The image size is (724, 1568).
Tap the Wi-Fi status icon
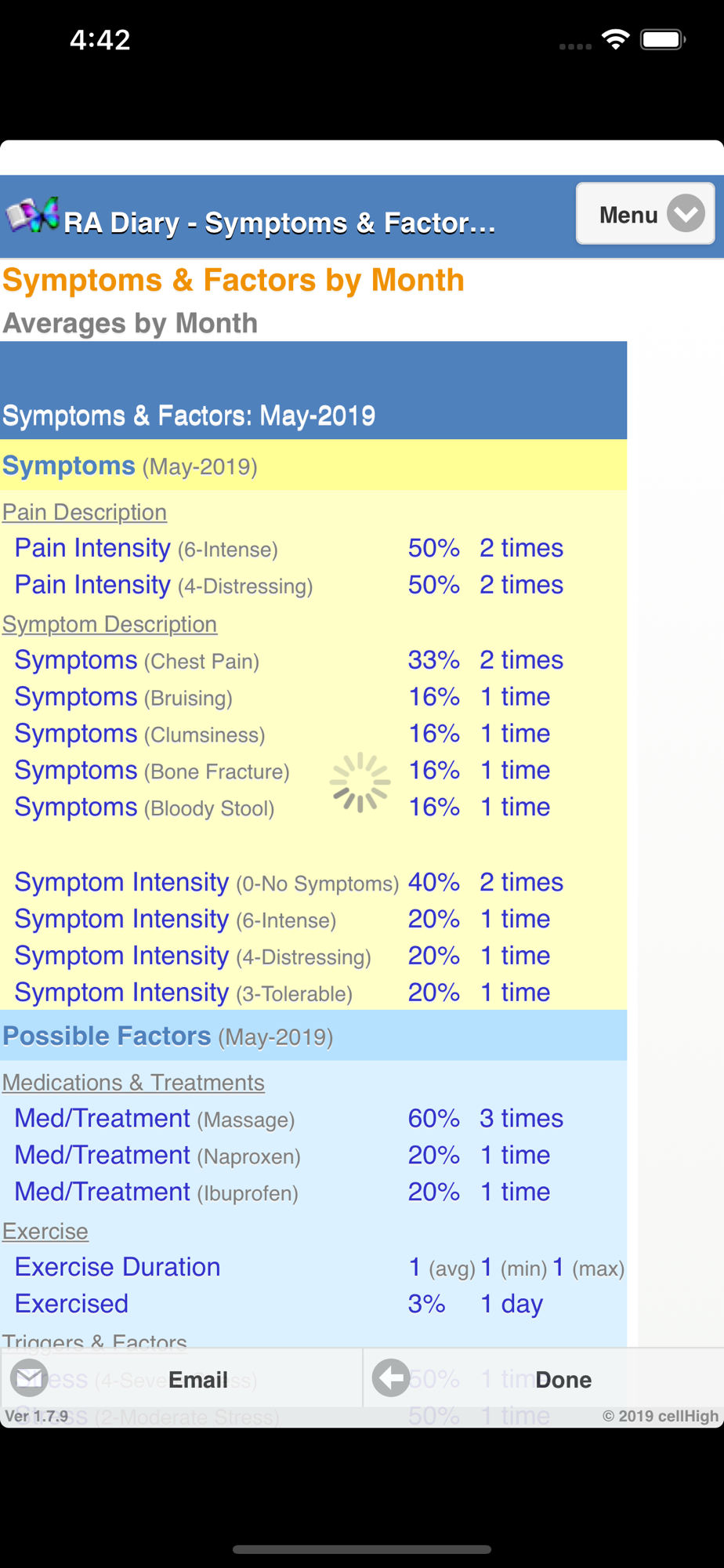[616, 39]
